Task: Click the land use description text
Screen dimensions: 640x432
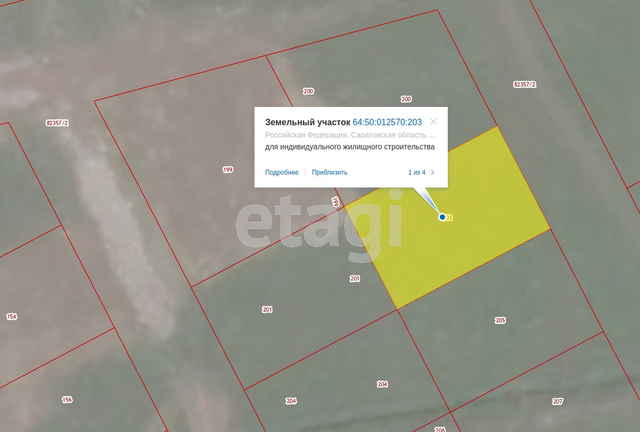Action: point(350,147)
